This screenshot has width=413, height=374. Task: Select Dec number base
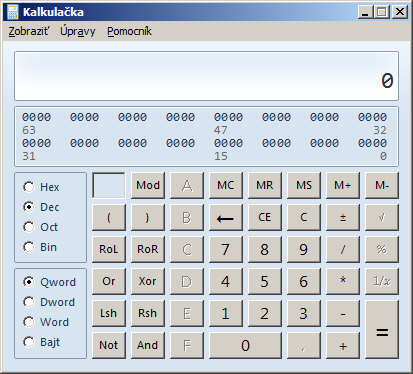point(41,207)
